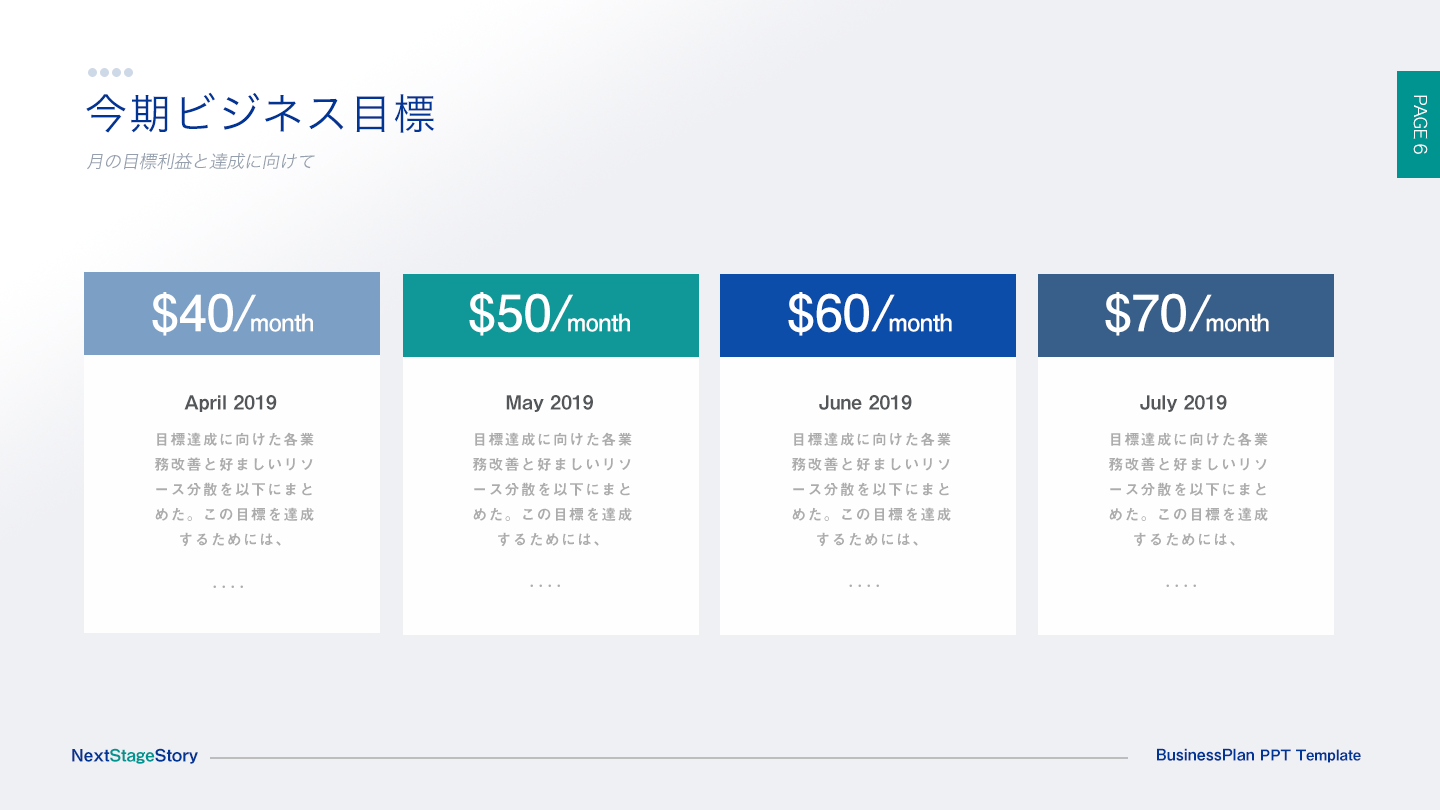Open the PAGE 6 side tab

click(1418, 124)
